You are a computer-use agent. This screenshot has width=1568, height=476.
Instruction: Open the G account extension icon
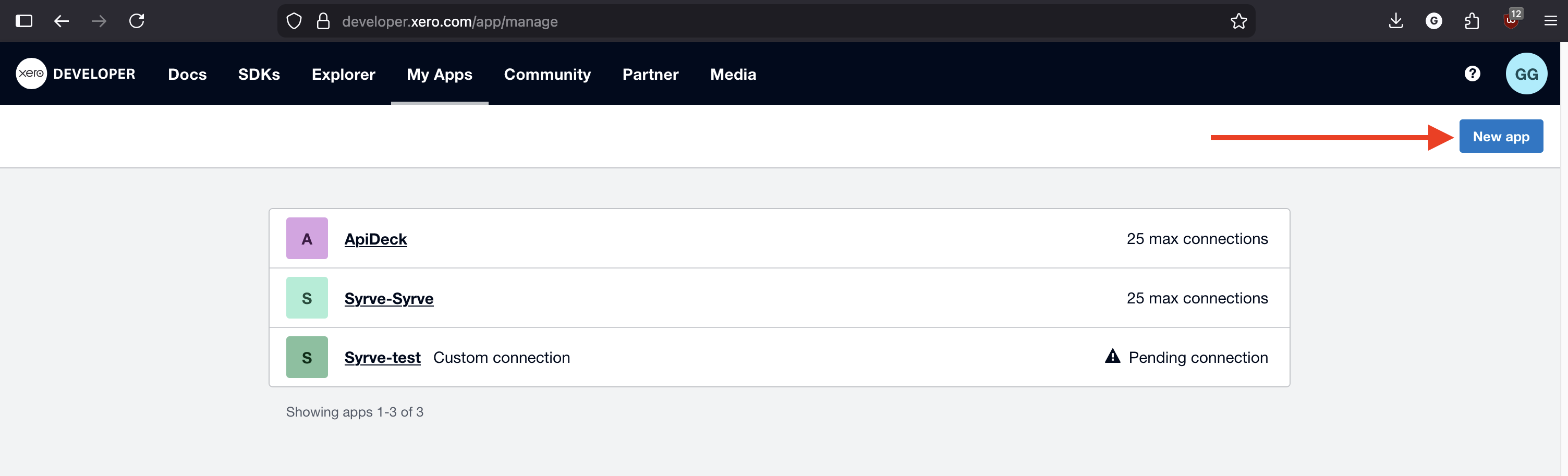tap(1433, 21)
